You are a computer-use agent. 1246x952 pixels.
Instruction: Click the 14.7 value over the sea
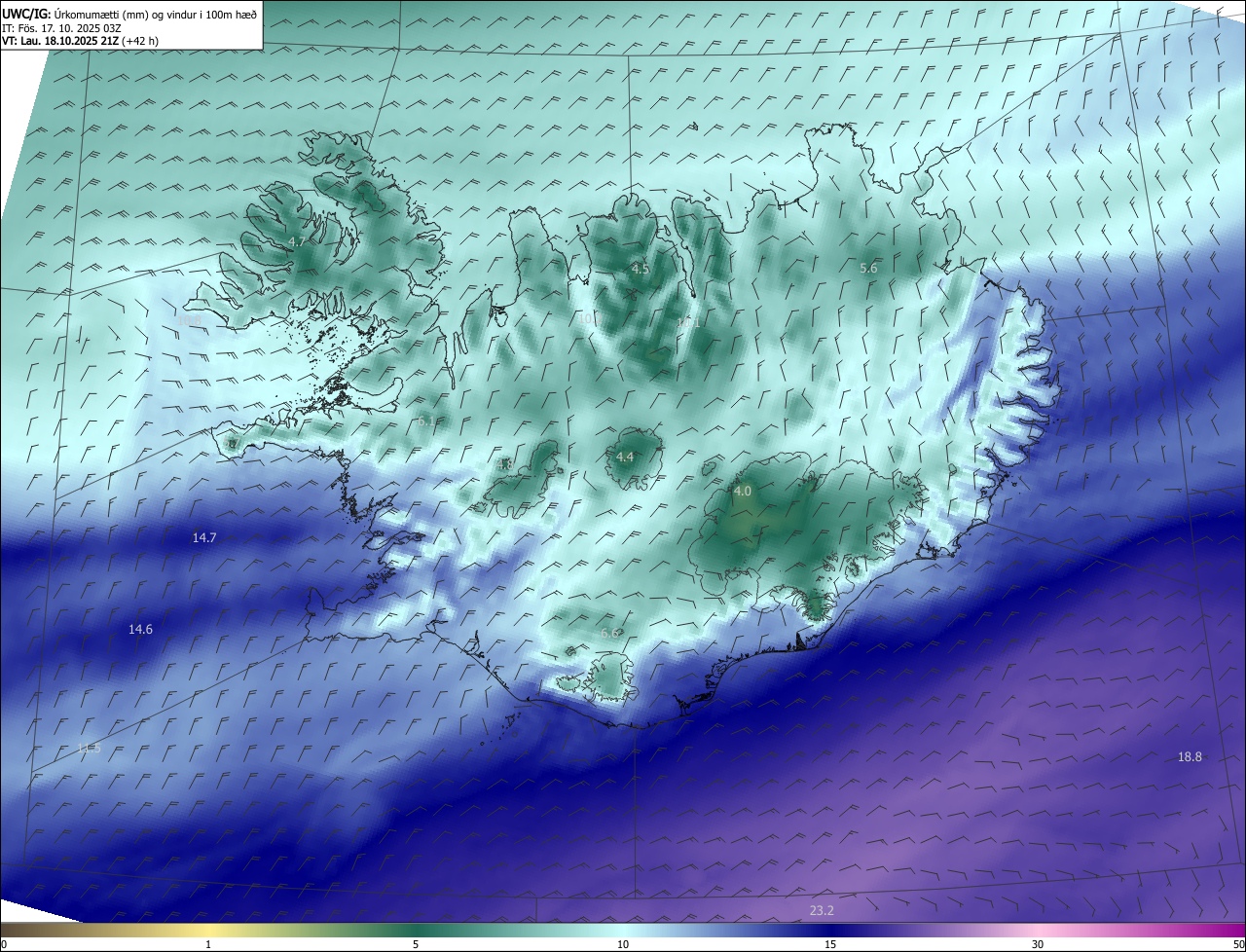pyautogui.click(x=204, y=537)
